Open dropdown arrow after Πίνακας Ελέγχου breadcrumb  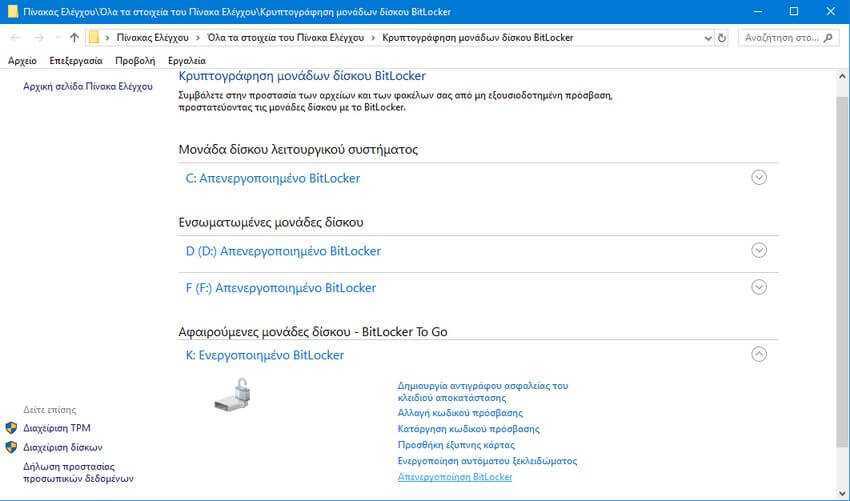click(198, 37)
